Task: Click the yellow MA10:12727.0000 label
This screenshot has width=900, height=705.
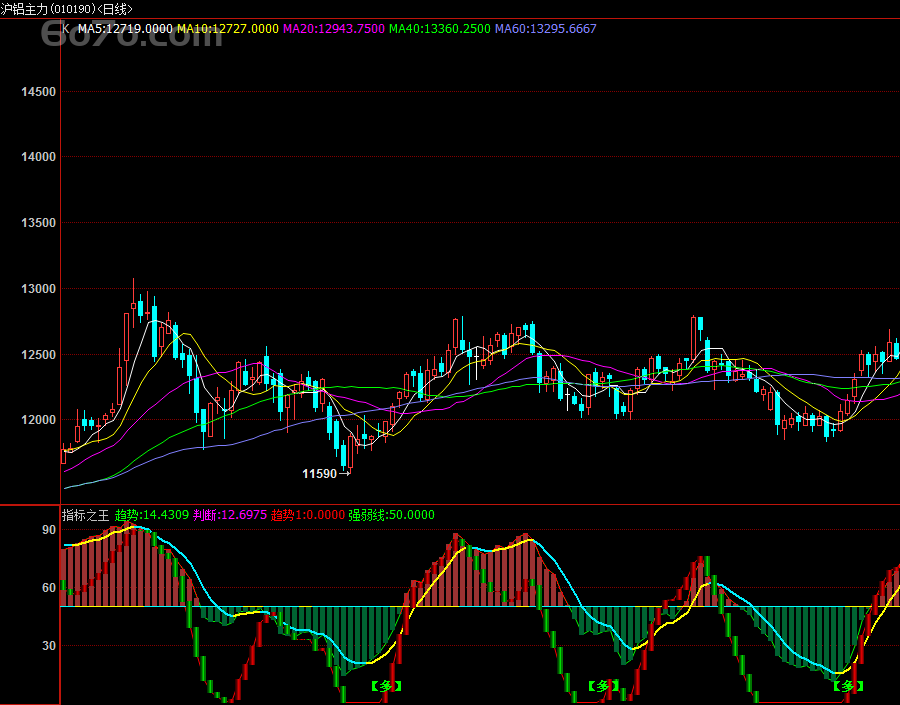Action: coord(227,29)
